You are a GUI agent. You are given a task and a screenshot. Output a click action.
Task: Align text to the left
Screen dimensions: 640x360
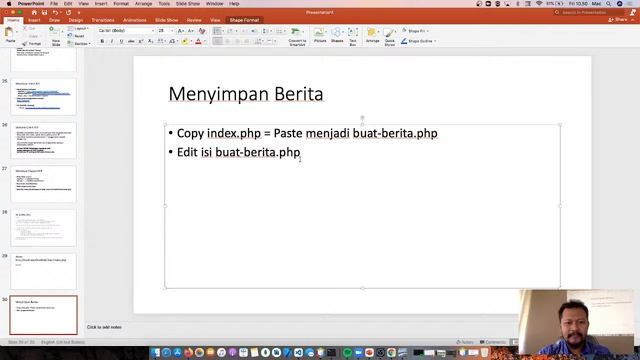point(218,41)
